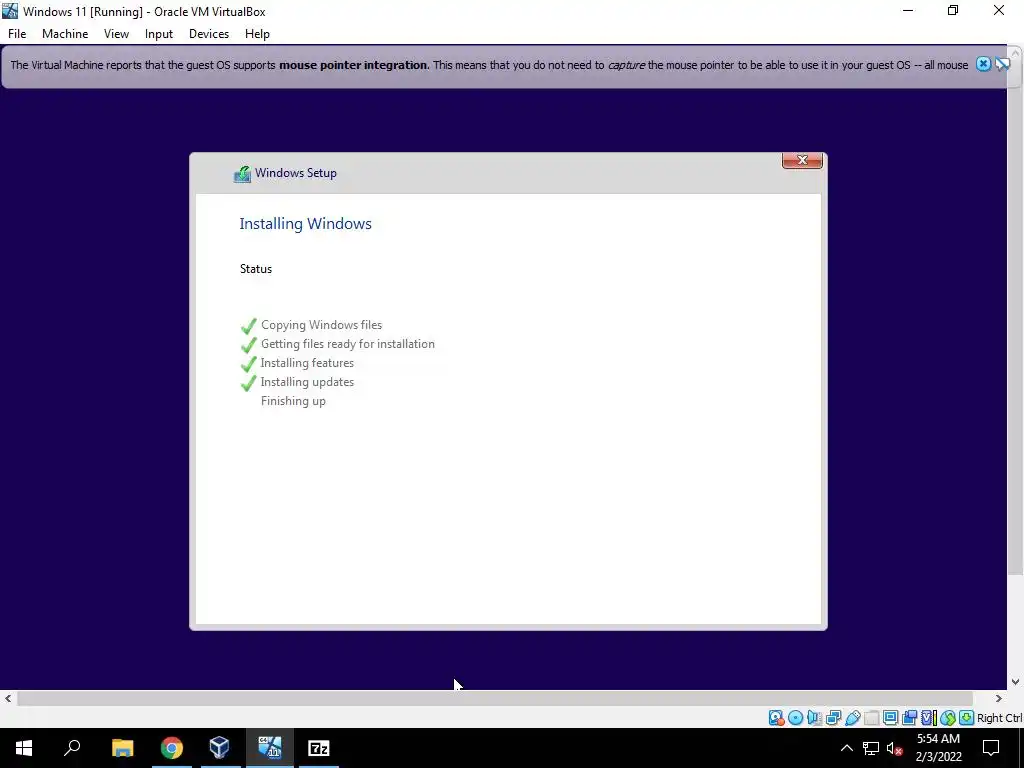Click the Windows Setup title icon
Viewport: 1024px width, 768px height.
pos(242,174)
